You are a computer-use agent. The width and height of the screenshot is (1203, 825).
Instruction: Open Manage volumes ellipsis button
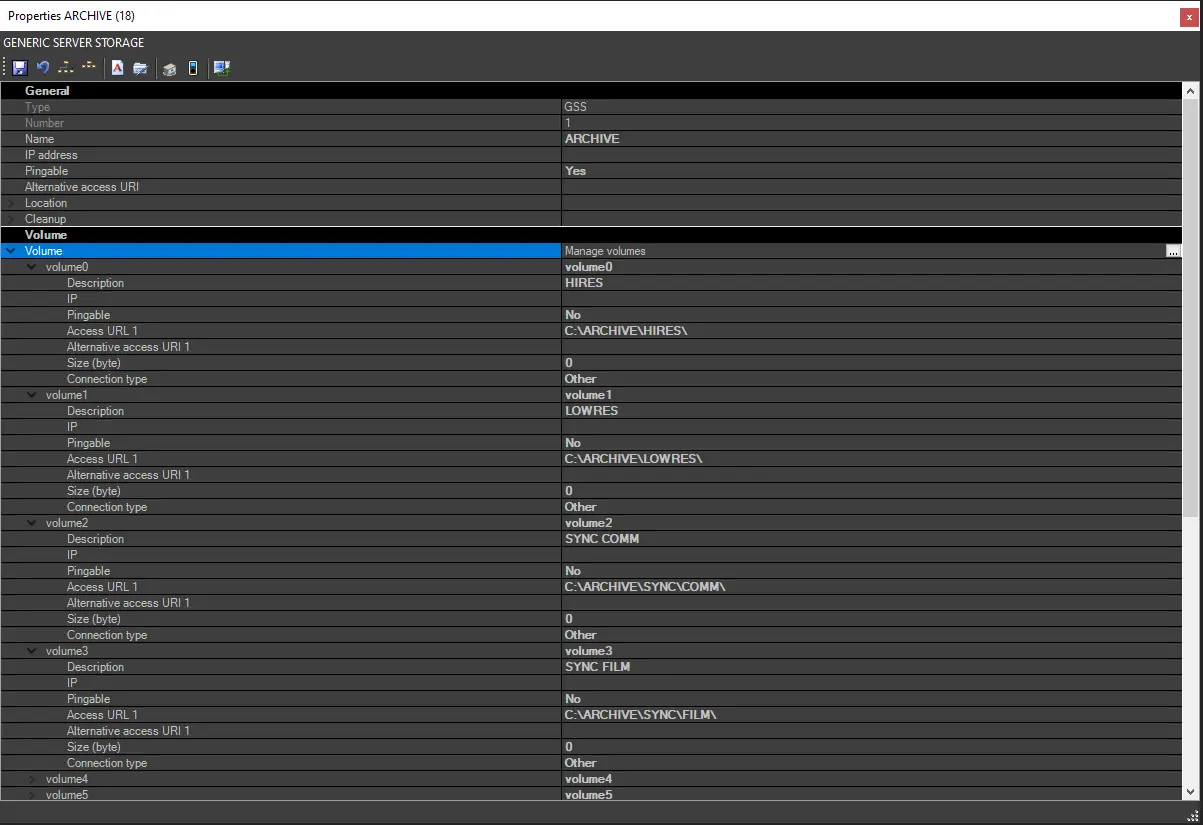(1173, 251)
